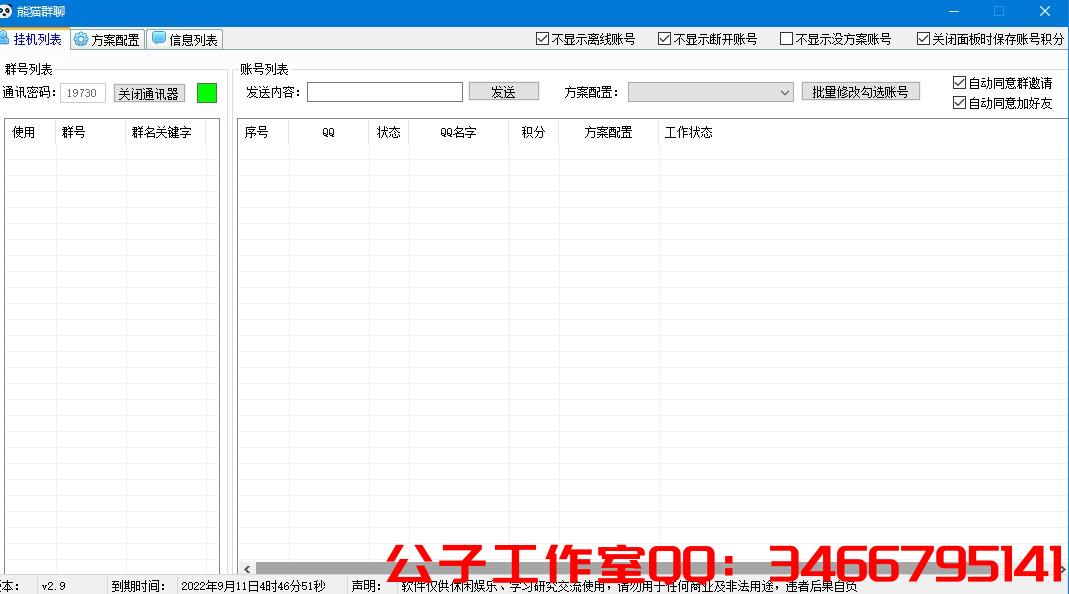Screen dimensions: 1069x594
Task: Sort by 积分 column header
Action: (x=533, y=132)
